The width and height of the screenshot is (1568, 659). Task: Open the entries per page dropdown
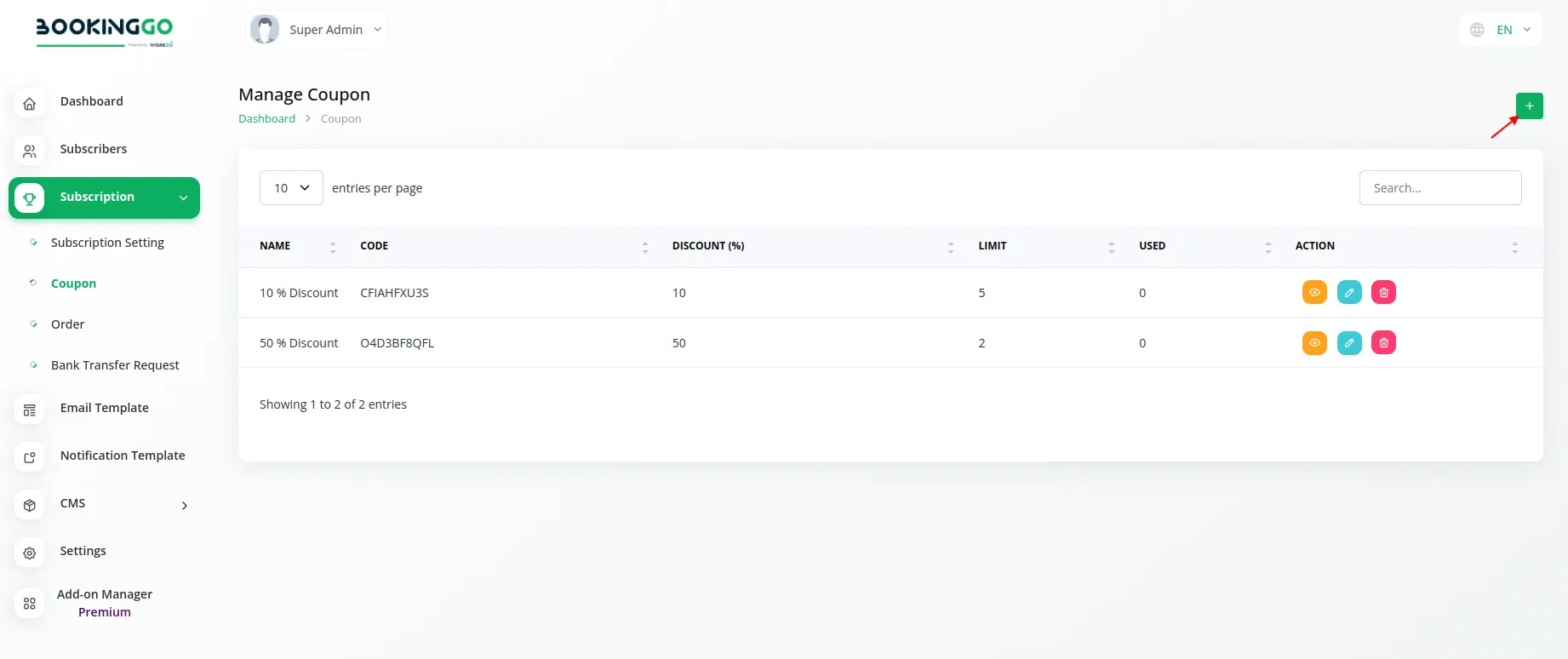(291, 188)
